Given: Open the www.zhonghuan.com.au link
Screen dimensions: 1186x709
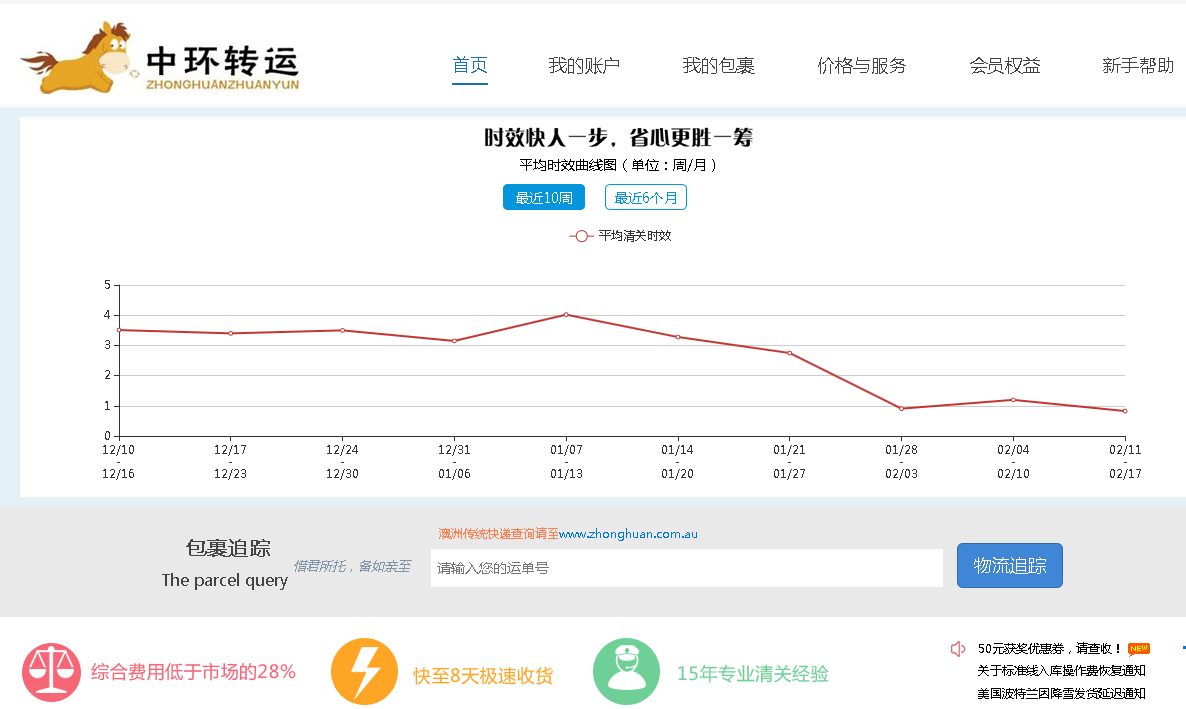Looking at the screenshot, I should click(x=628, y=534).
